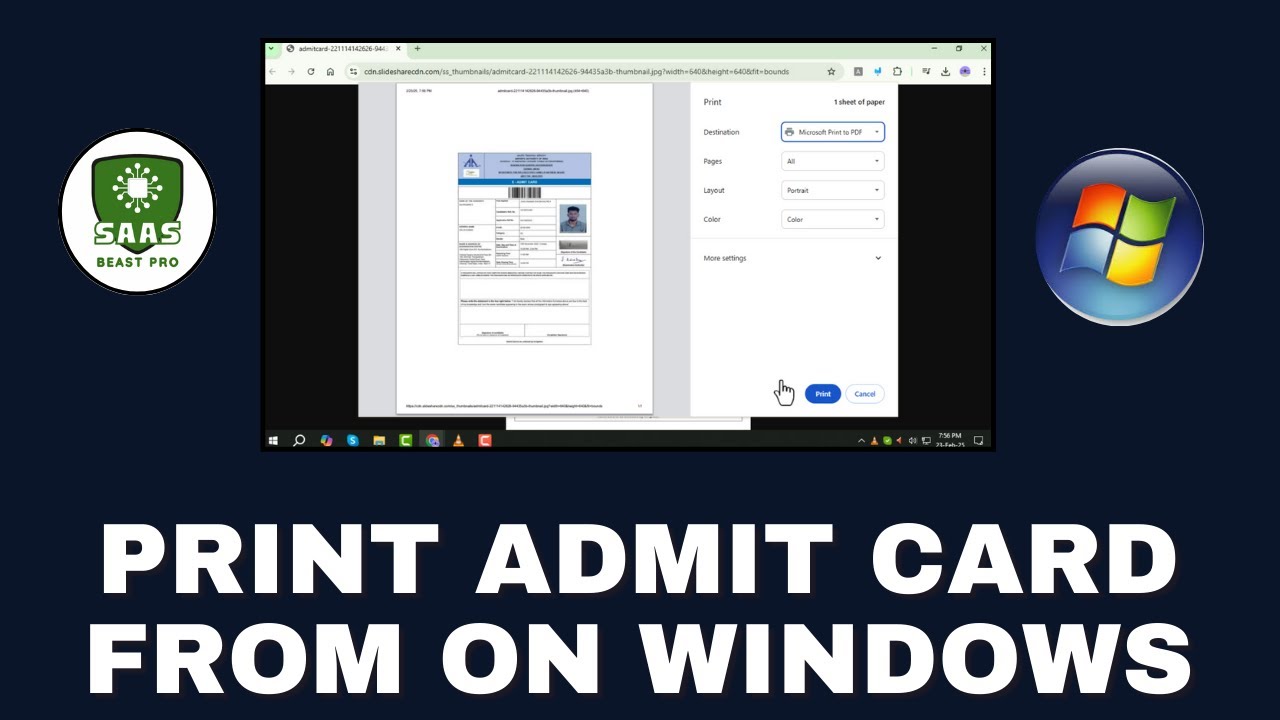Open the Color dropdown in print settings

(832, 219)
